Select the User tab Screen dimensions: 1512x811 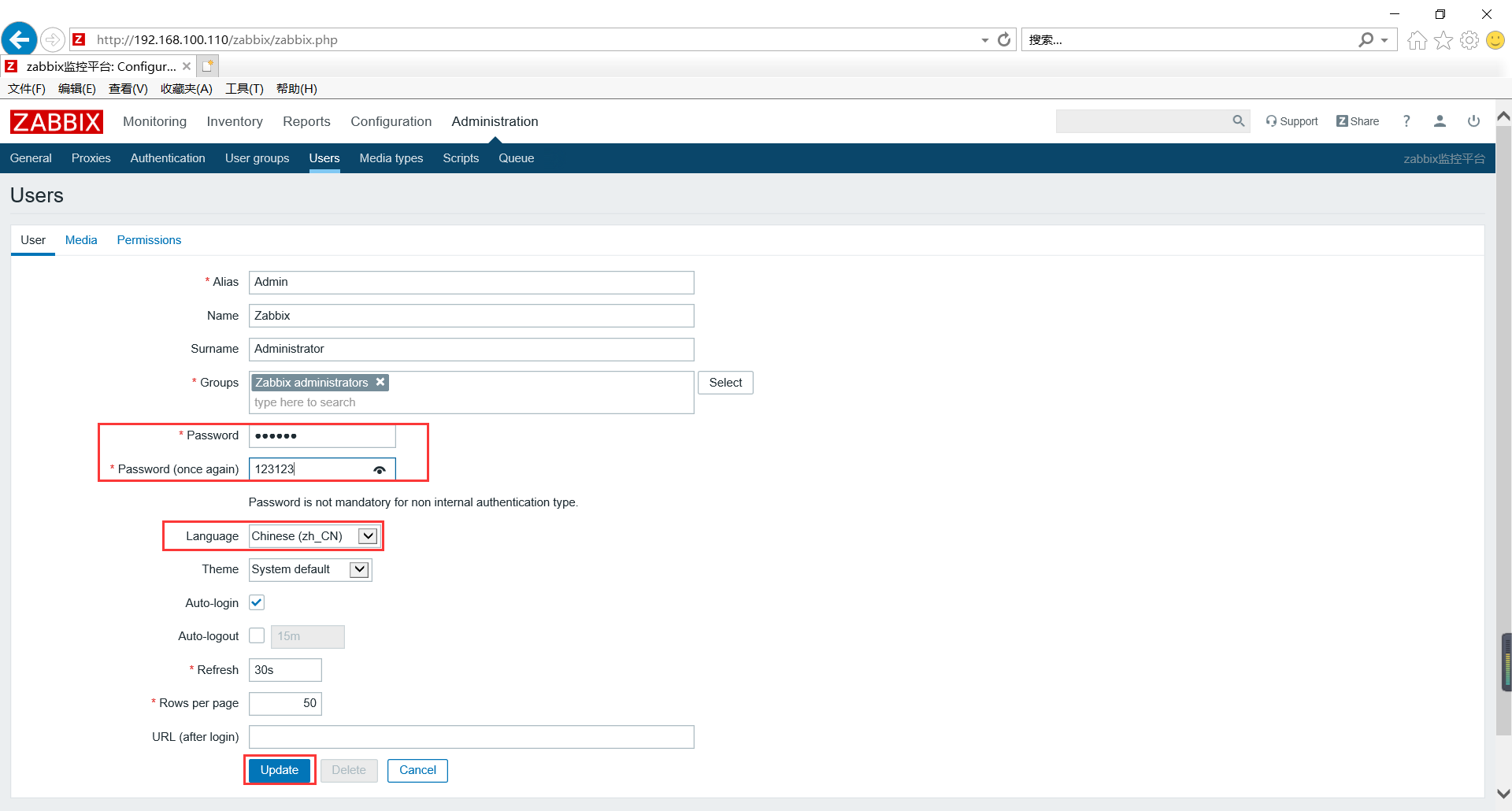pos(33,240)
